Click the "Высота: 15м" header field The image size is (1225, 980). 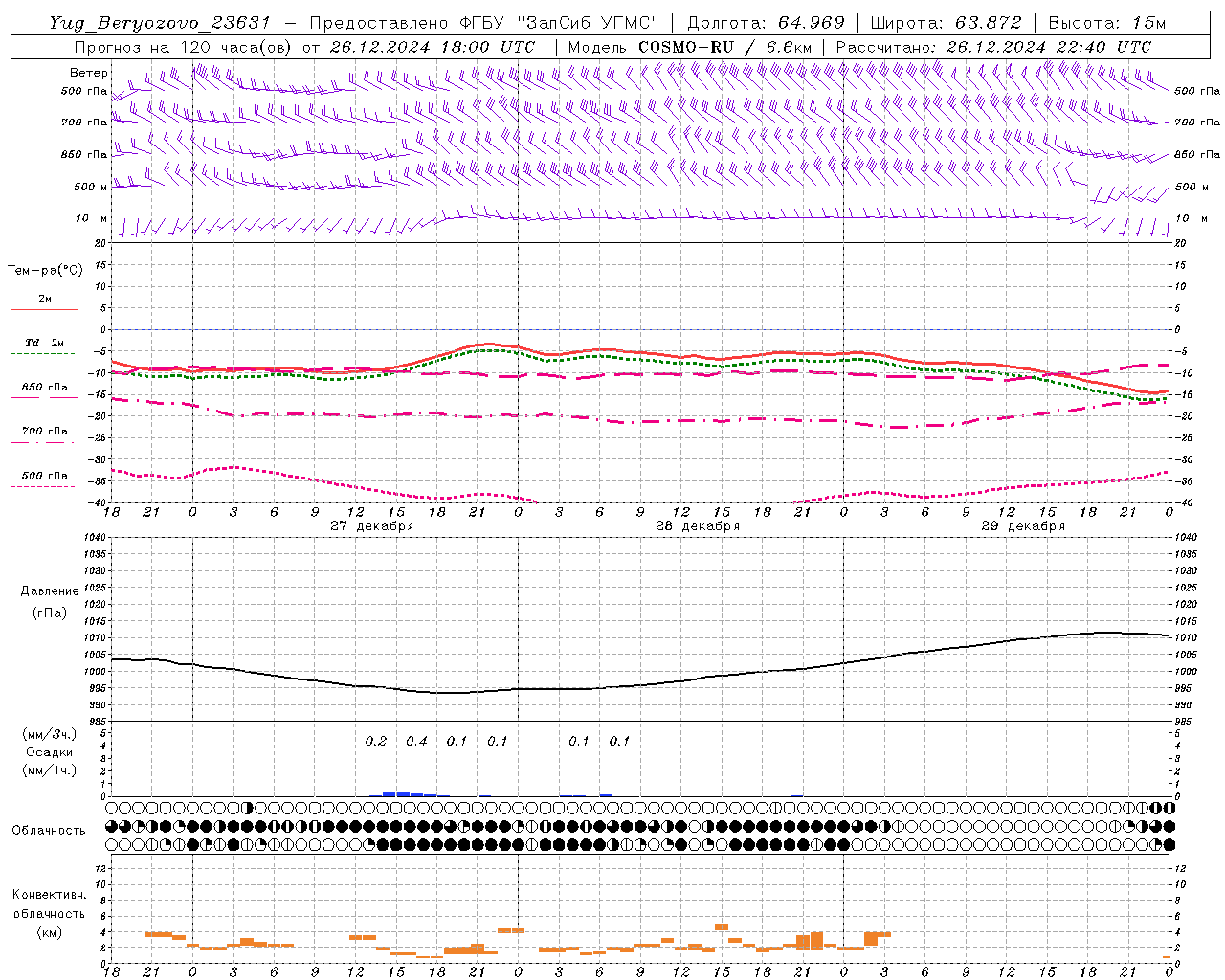point(1107,23)
